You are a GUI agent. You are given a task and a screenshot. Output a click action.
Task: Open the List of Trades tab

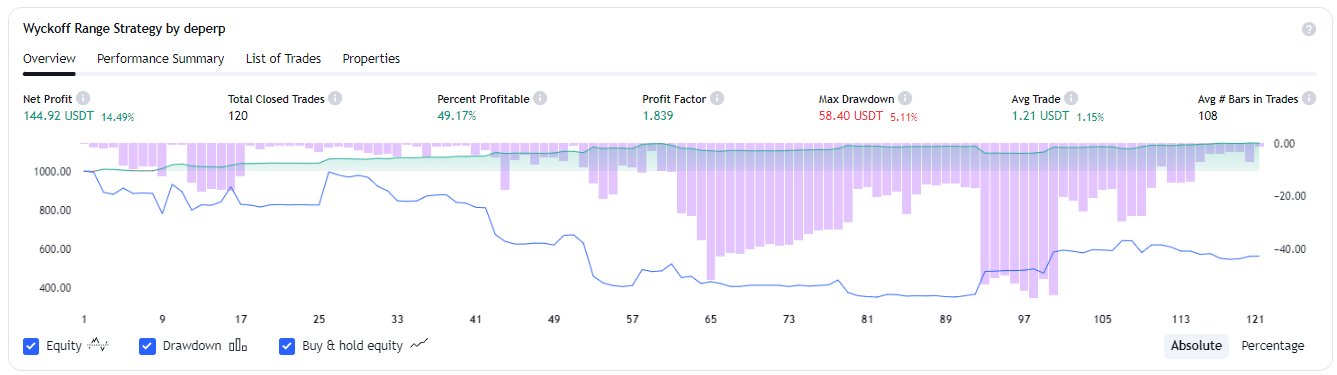[x=283, y=59]
